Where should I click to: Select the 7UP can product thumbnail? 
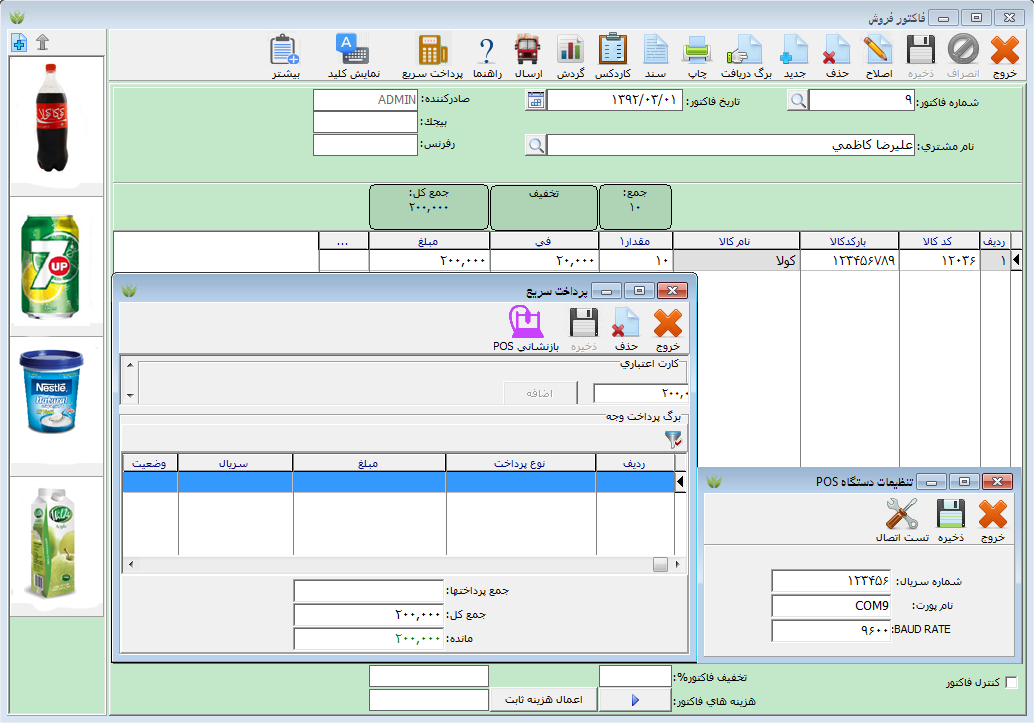[50, 266]
